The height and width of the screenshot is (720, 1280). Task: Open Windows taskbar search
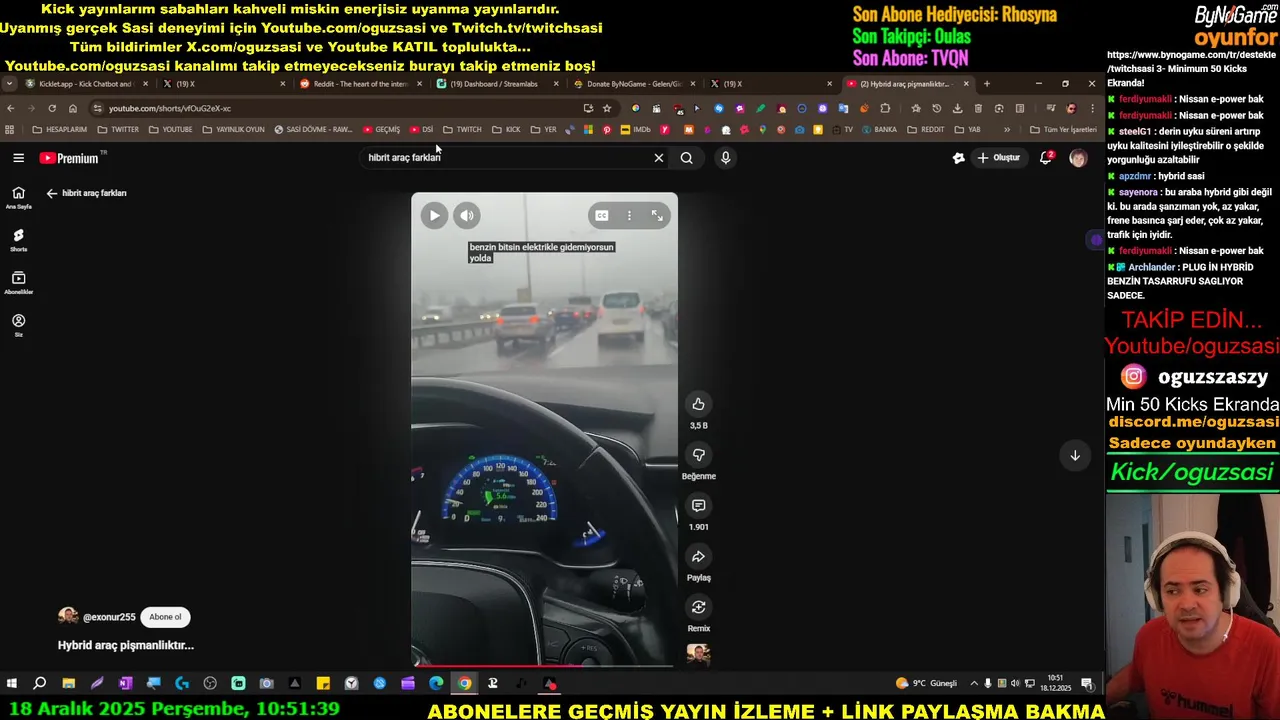point(40,684)
